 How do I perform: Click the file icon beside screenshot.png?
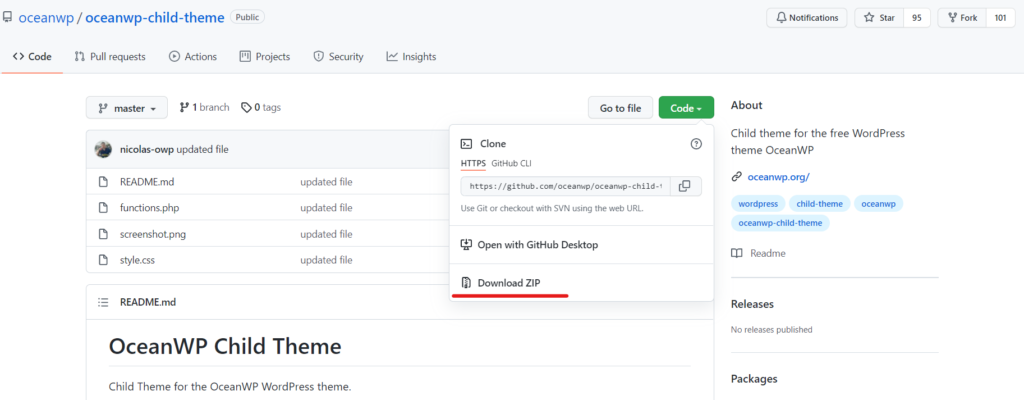(x=103, y=234)
